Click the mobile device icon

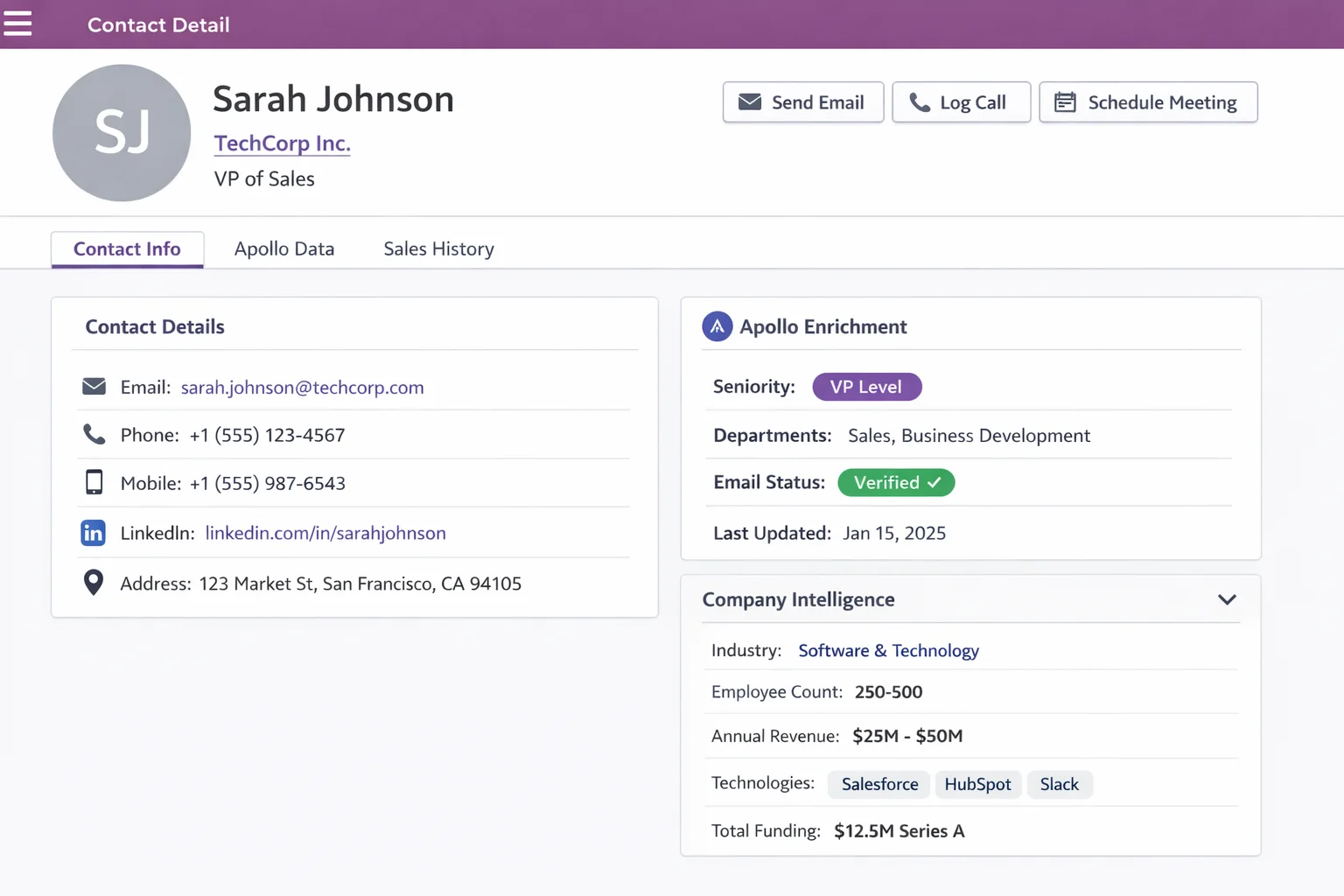click(x=94, y=483)
